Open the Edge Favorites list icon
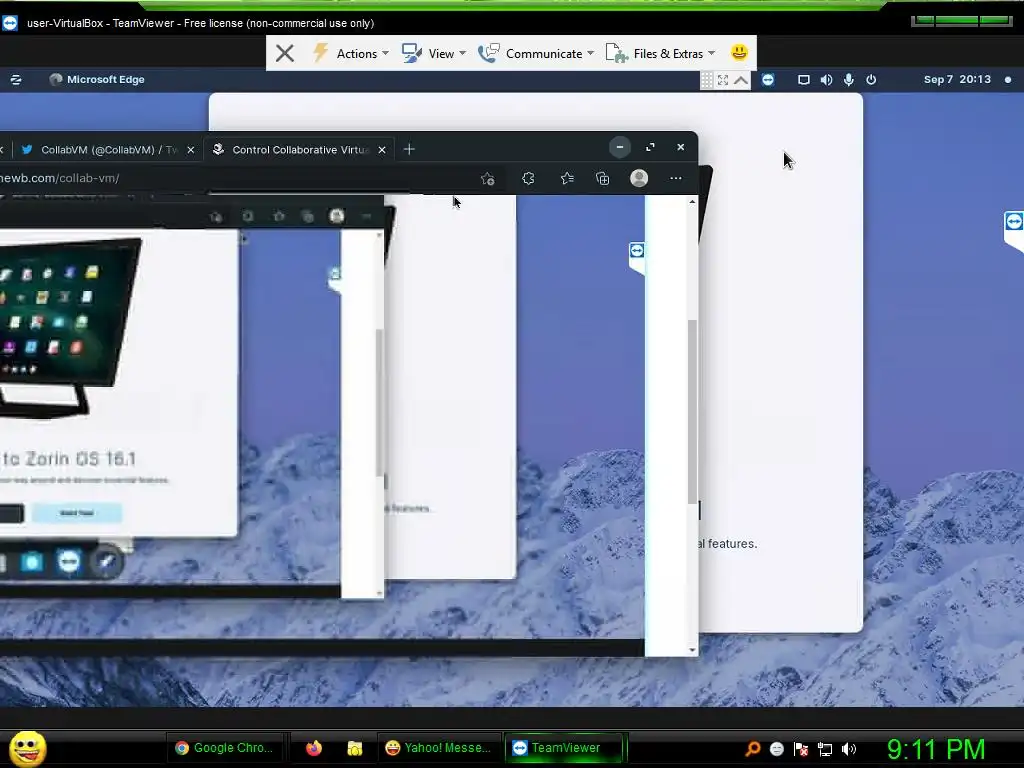The image size is (1024, 768). 567,178
